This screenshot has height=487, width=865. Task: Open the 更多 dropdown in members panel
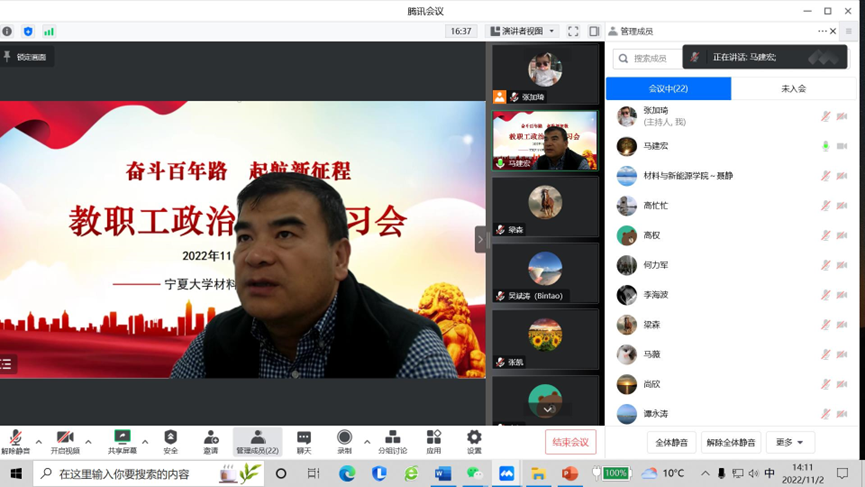[x=789, y=442]
